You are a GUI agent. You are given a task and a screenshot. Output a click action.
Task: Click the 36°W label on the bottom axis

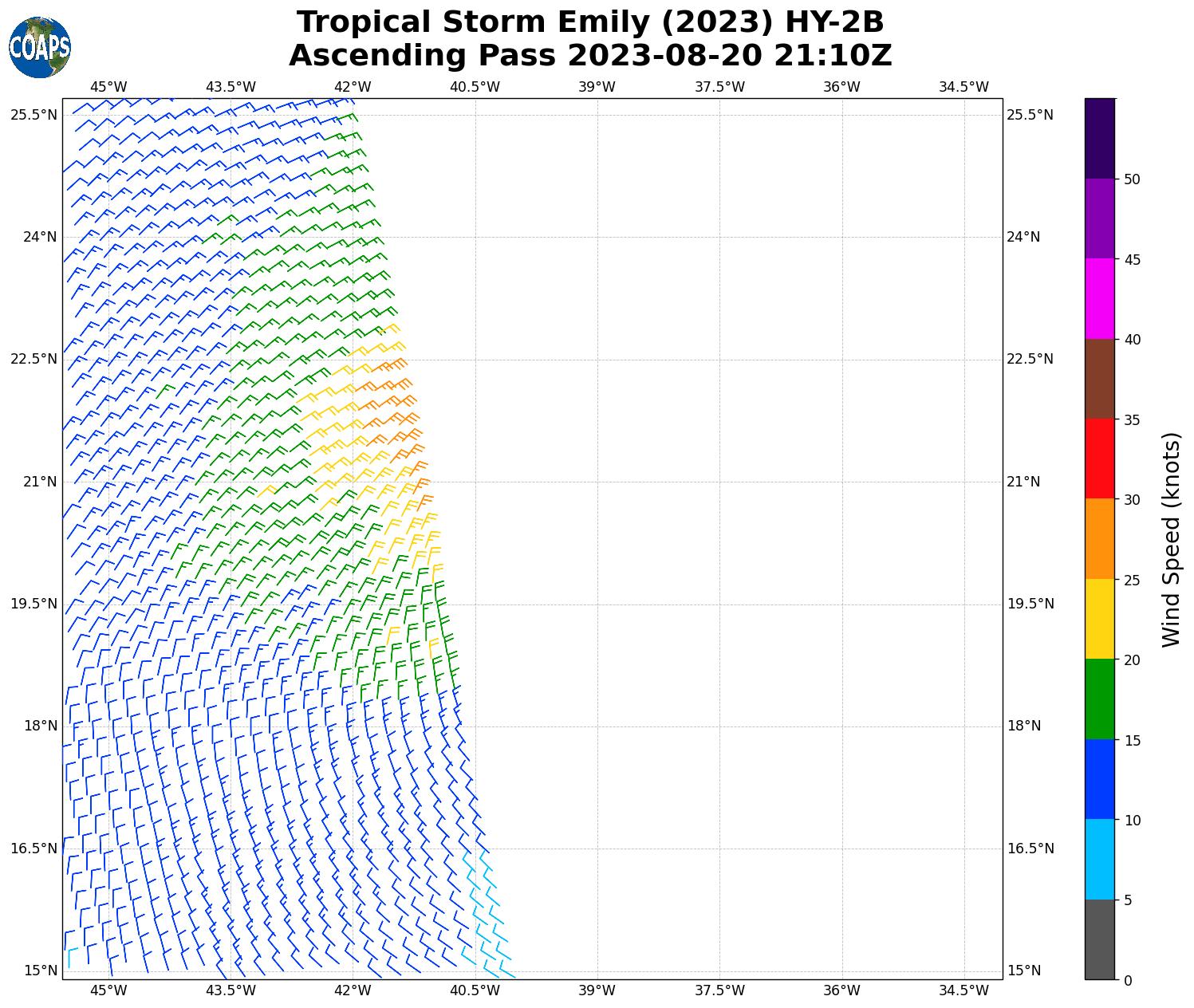(841, 990)
